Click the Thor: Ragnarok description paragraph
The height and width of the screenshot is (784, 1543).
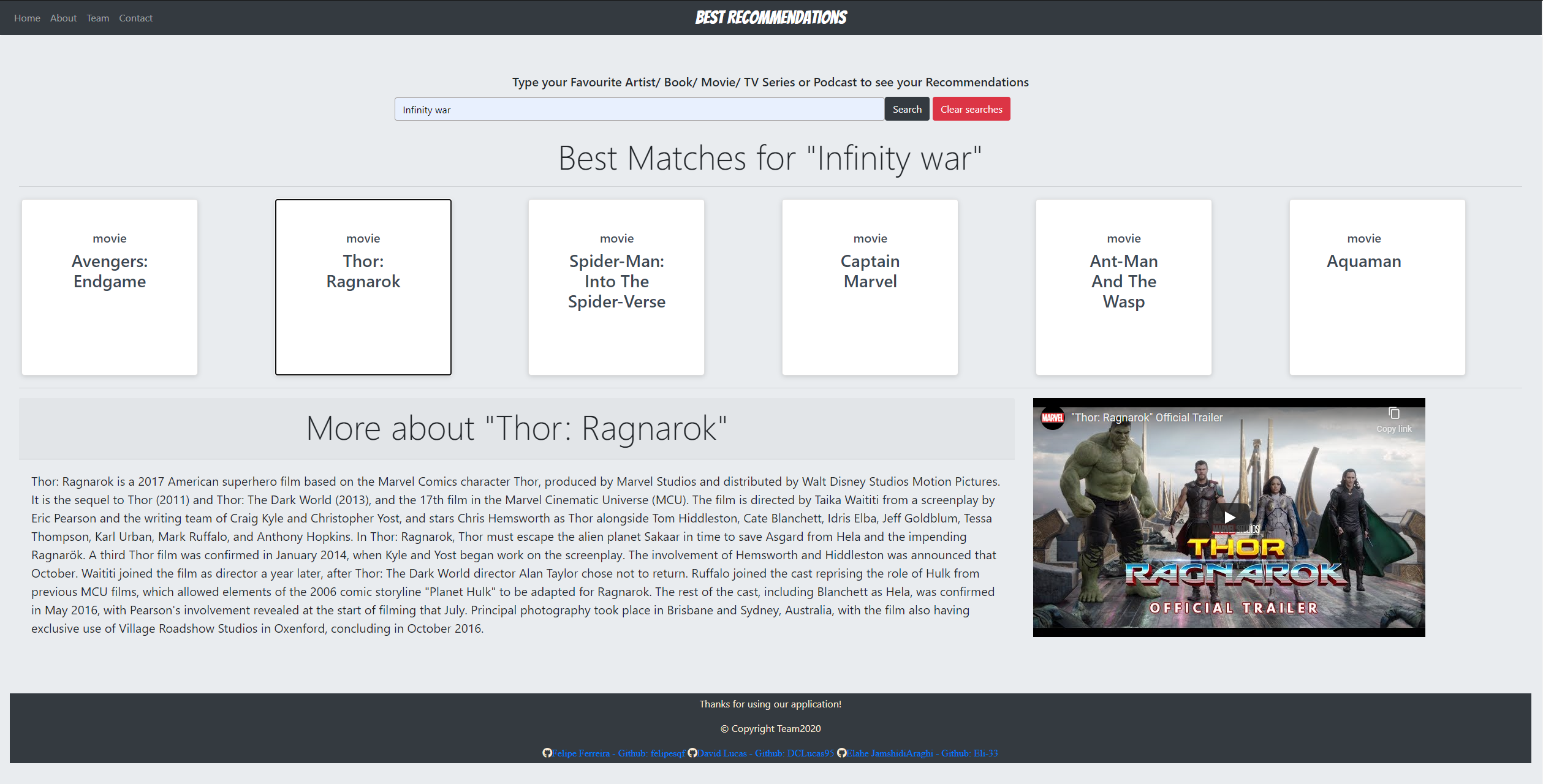[x=516, y=555]
